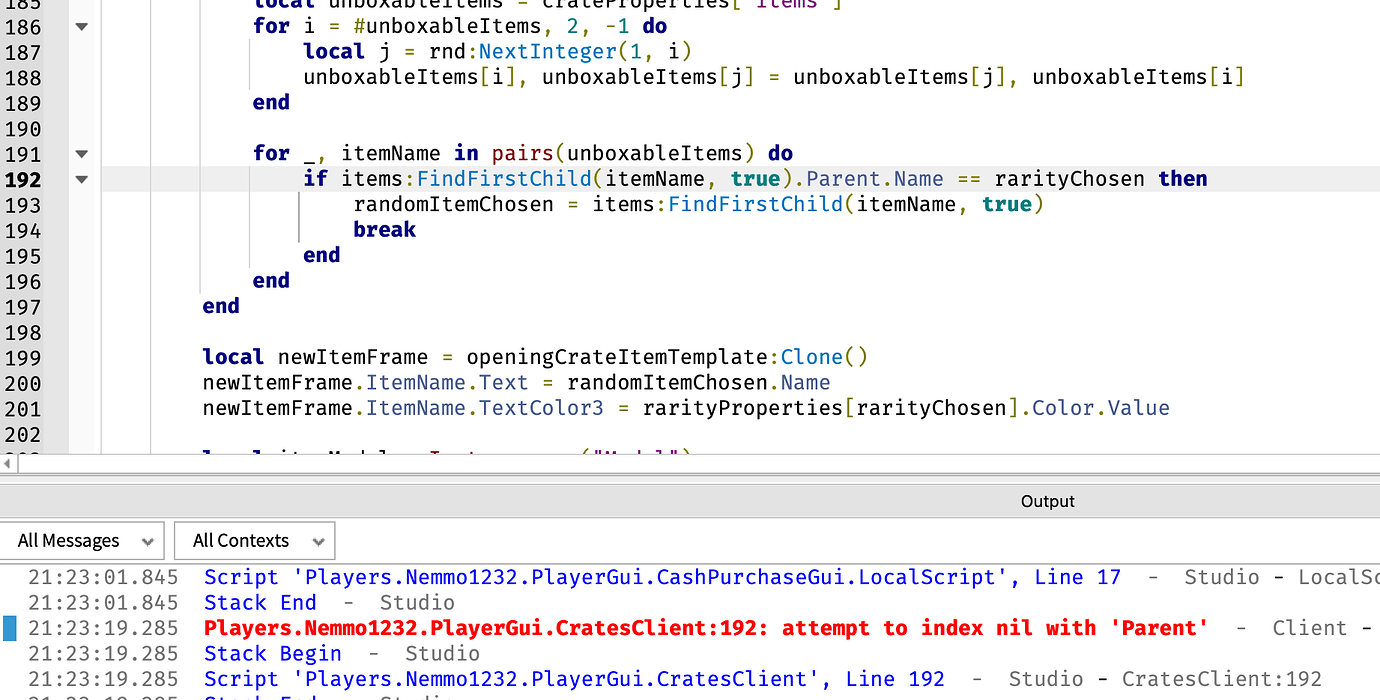Place cursor on the break keyword at line 194
This screenshot has width=1380, height=700.
[384, 229]
